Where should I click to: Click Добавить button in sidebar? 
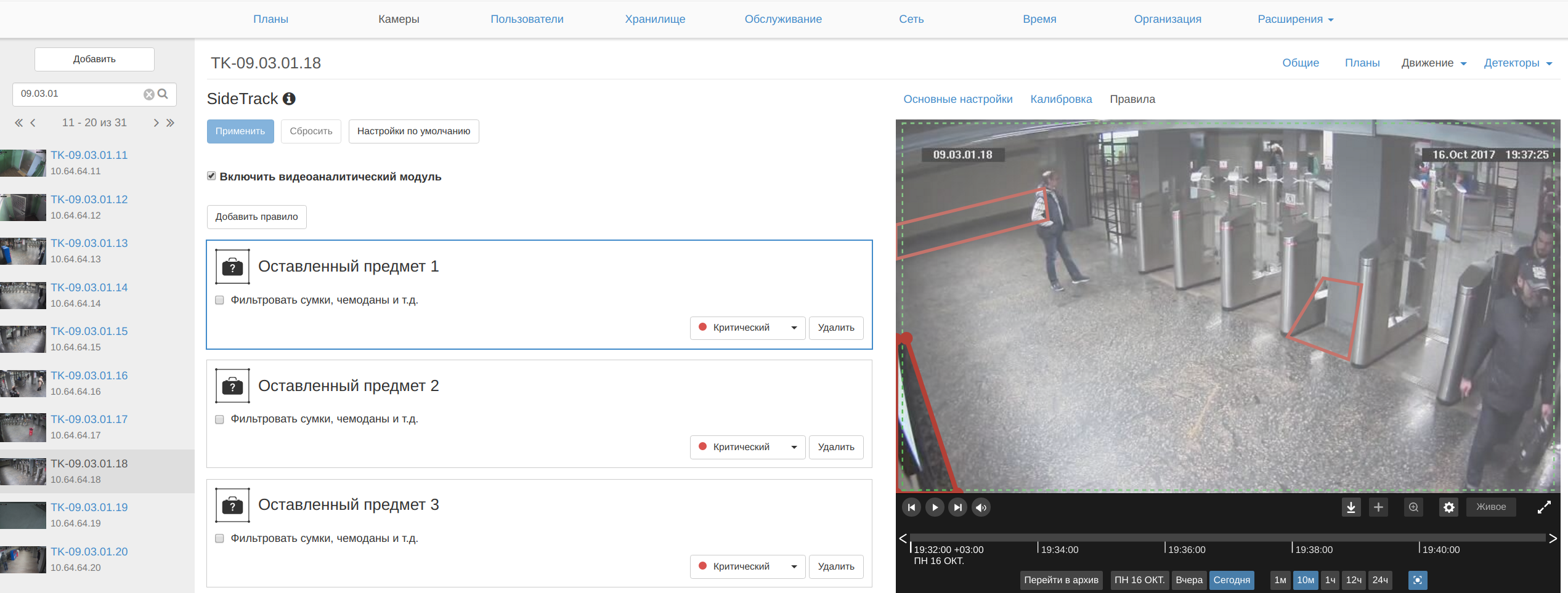[94, 59]
